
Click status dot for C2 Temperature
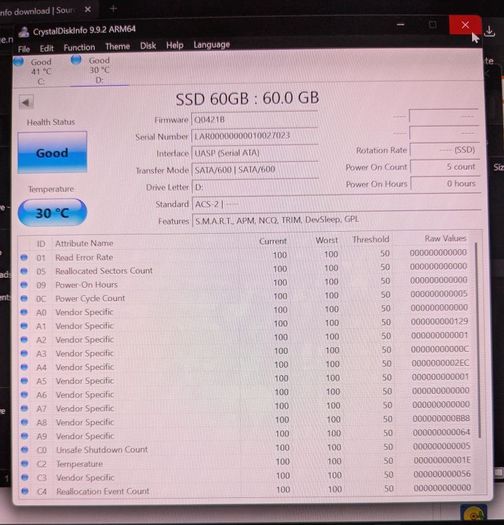tap(24, 463)
